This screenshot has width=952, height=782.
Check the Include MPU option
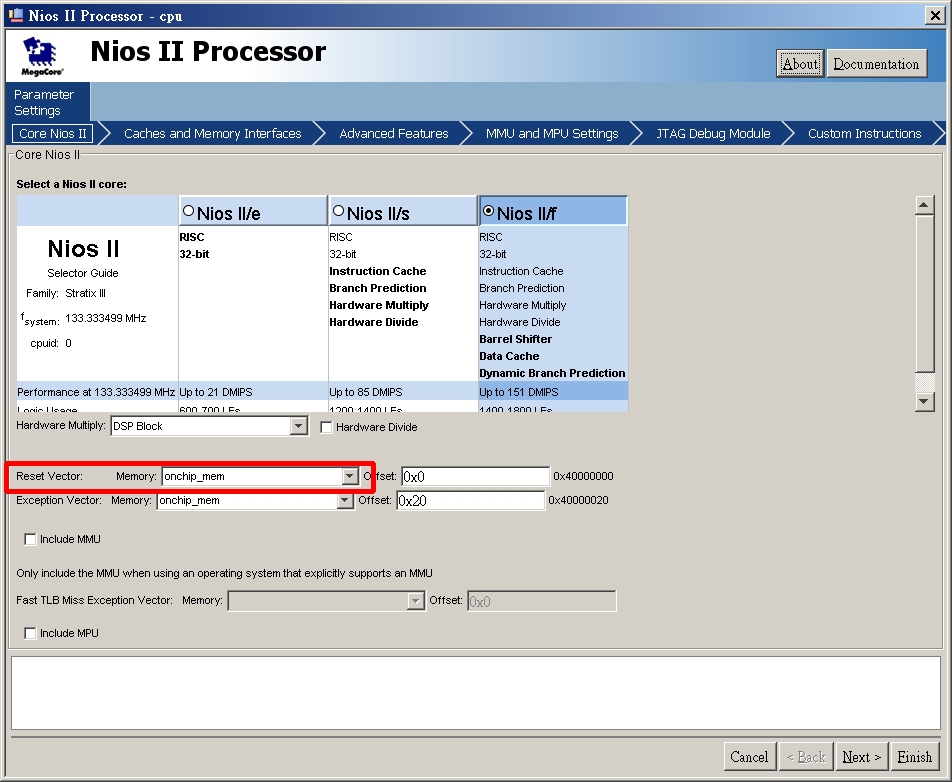pyautogui.click(x=30, y=634)
